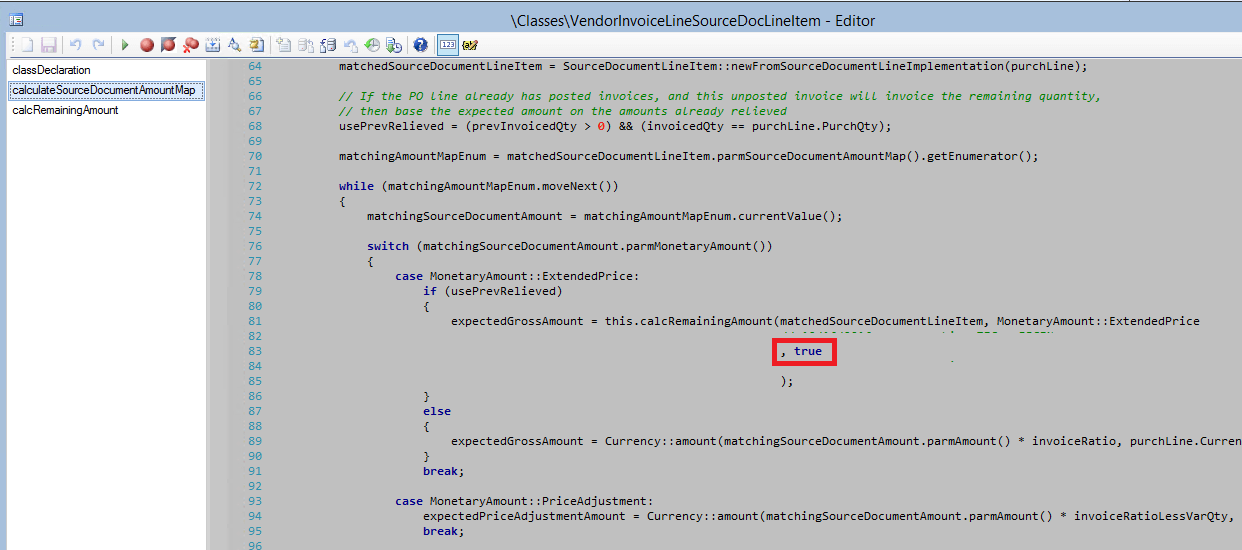
Task: Remove all breakpoints icon with red X
Action: [190, 45]
